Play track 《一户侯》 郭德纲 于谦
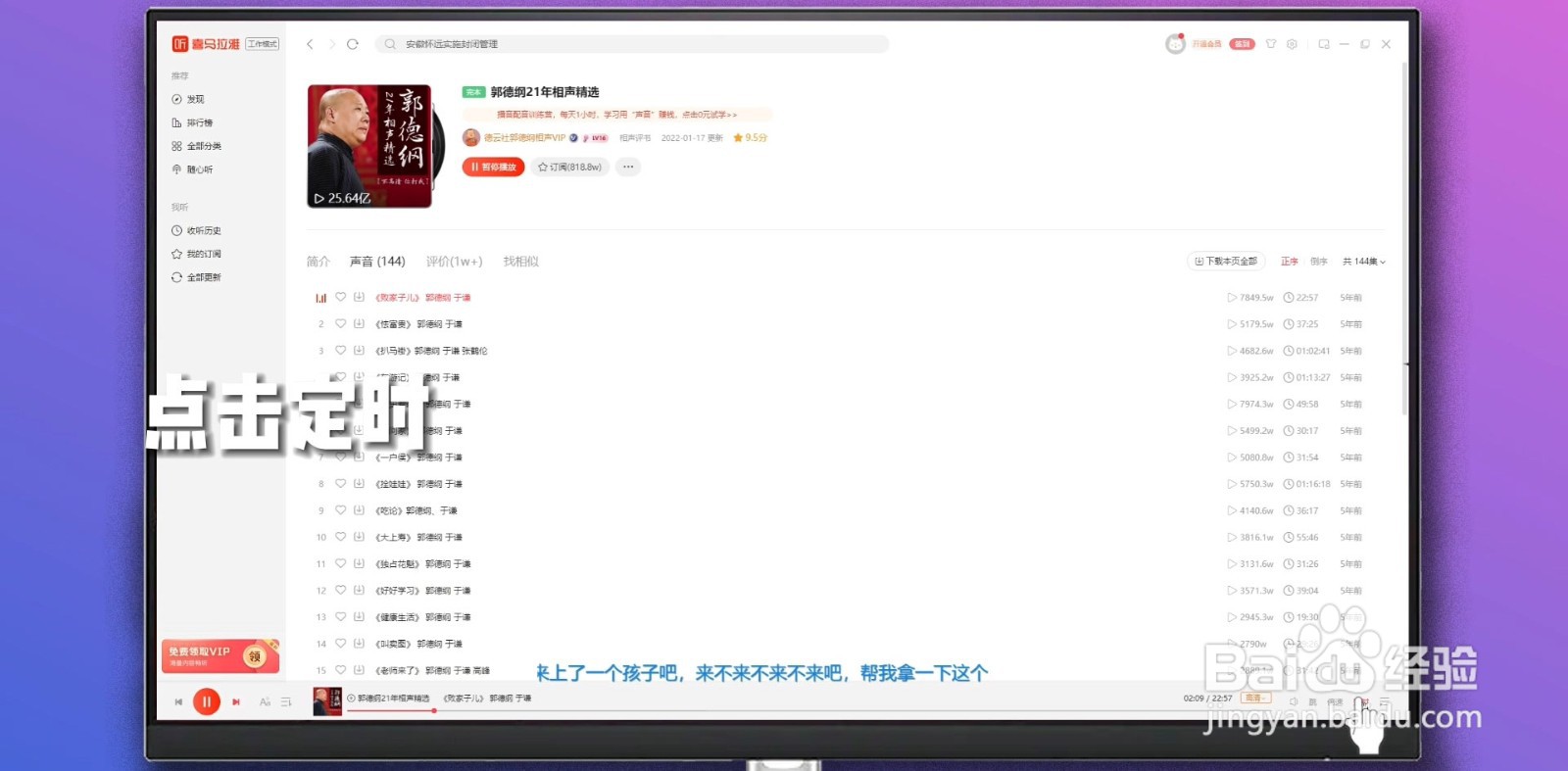Screen dimensions: 1568x771 tap(419, 458)
